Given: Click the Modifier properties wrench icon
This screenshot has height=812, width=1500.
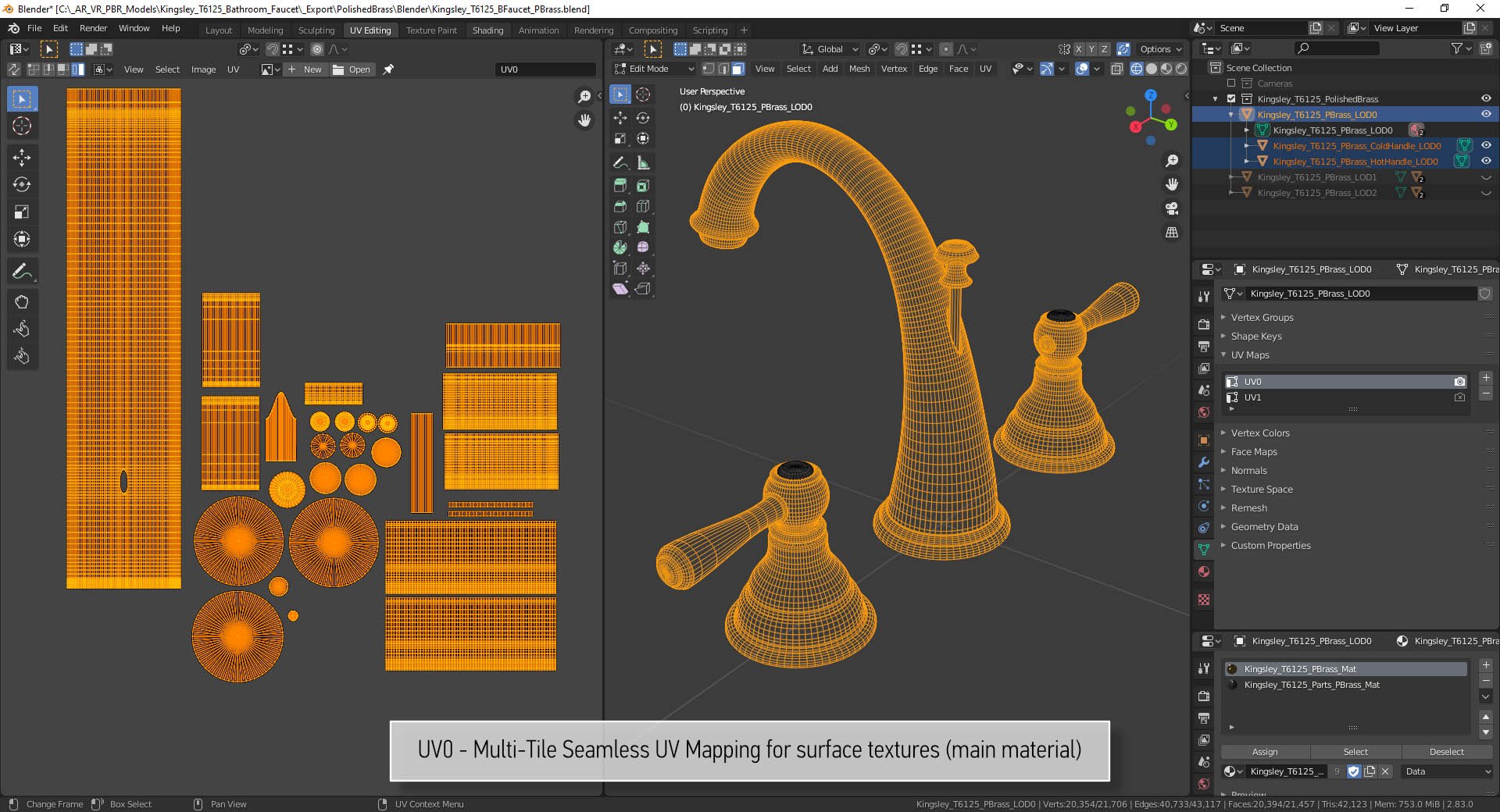Looking at the screenshot, I should [x=1204, y=462].
